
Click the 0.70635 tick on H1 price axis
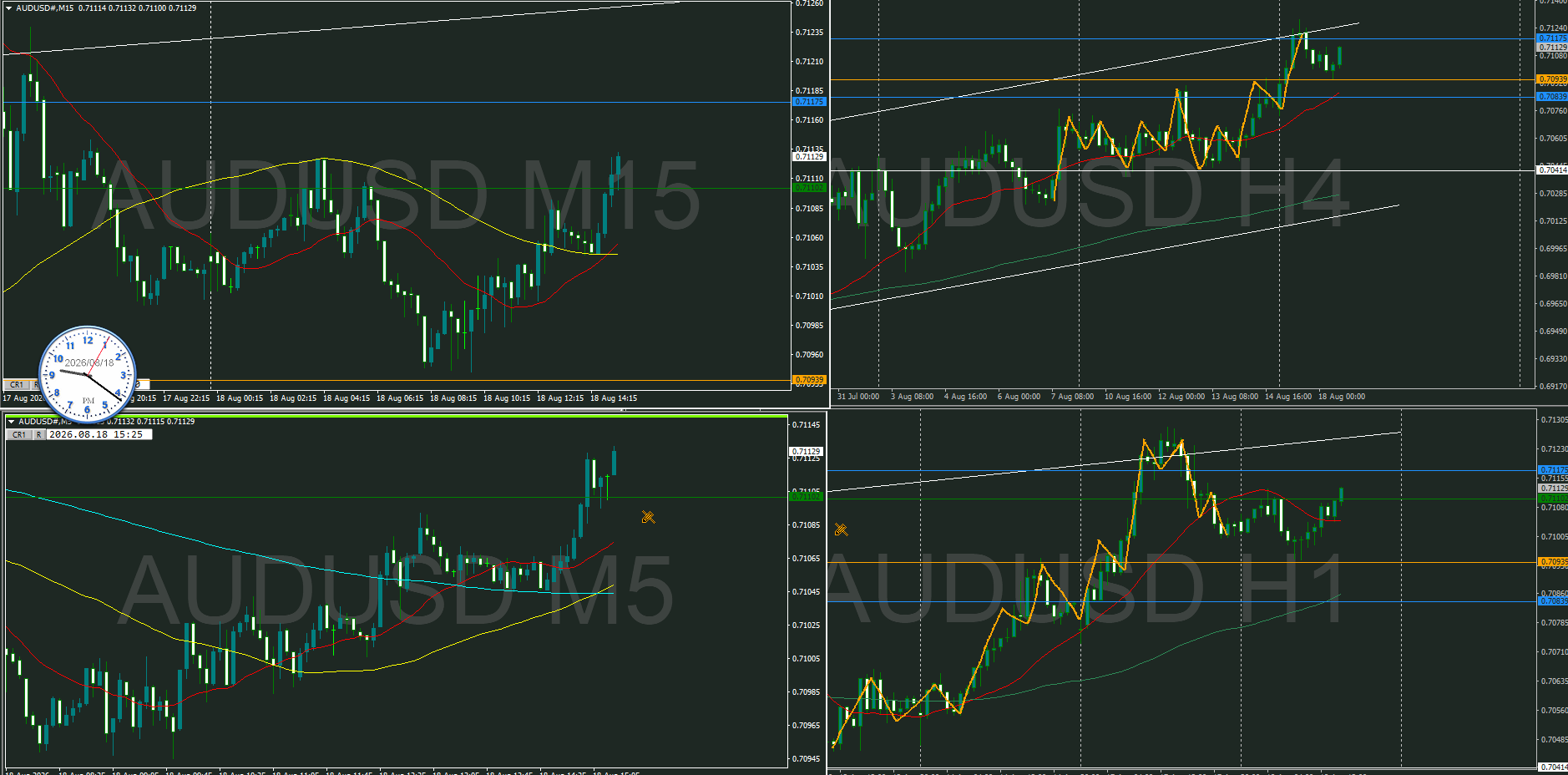click(1554, 681)
